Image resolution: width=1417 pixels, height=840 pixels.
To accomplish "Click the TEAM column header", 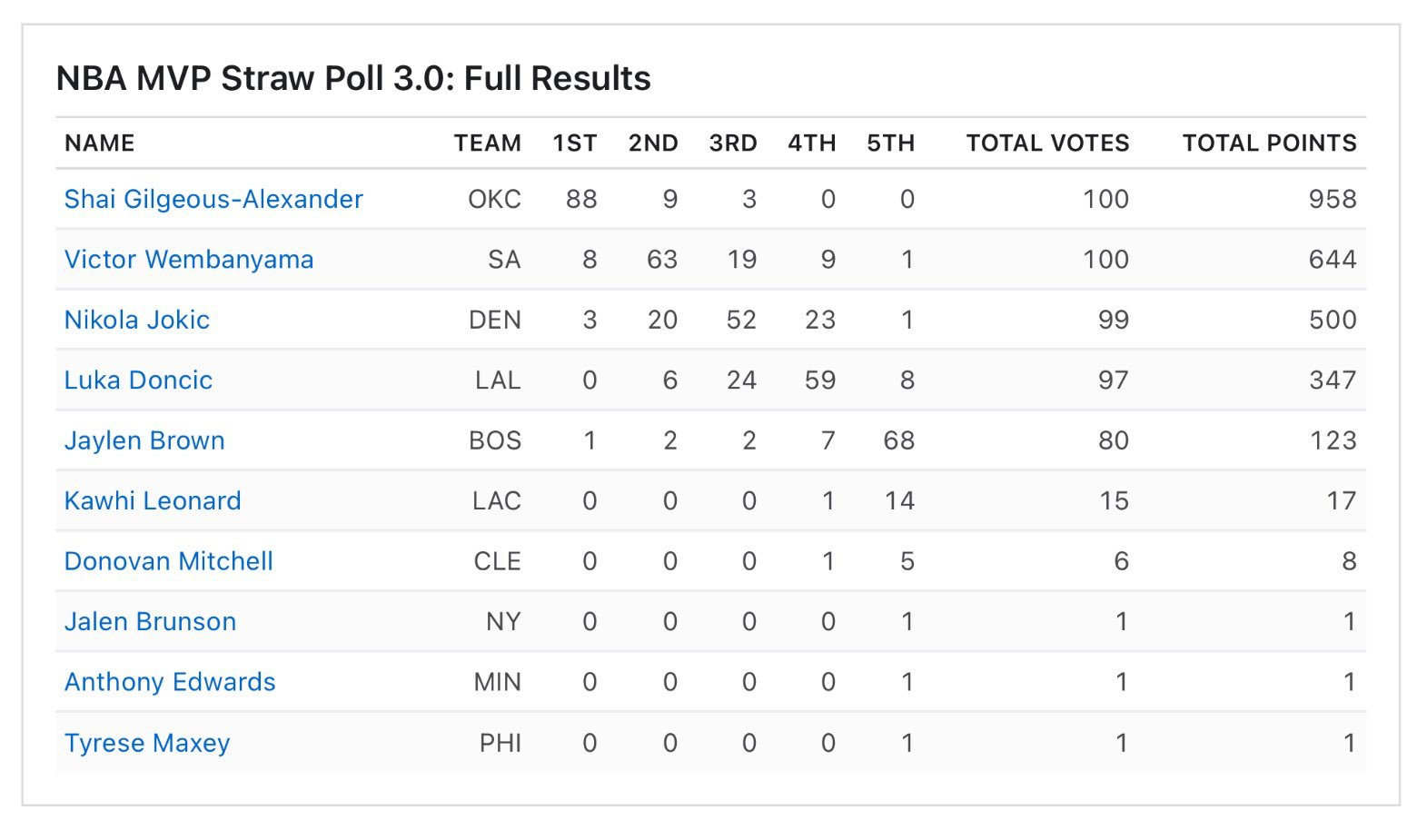I will click(x=488, y=143).
